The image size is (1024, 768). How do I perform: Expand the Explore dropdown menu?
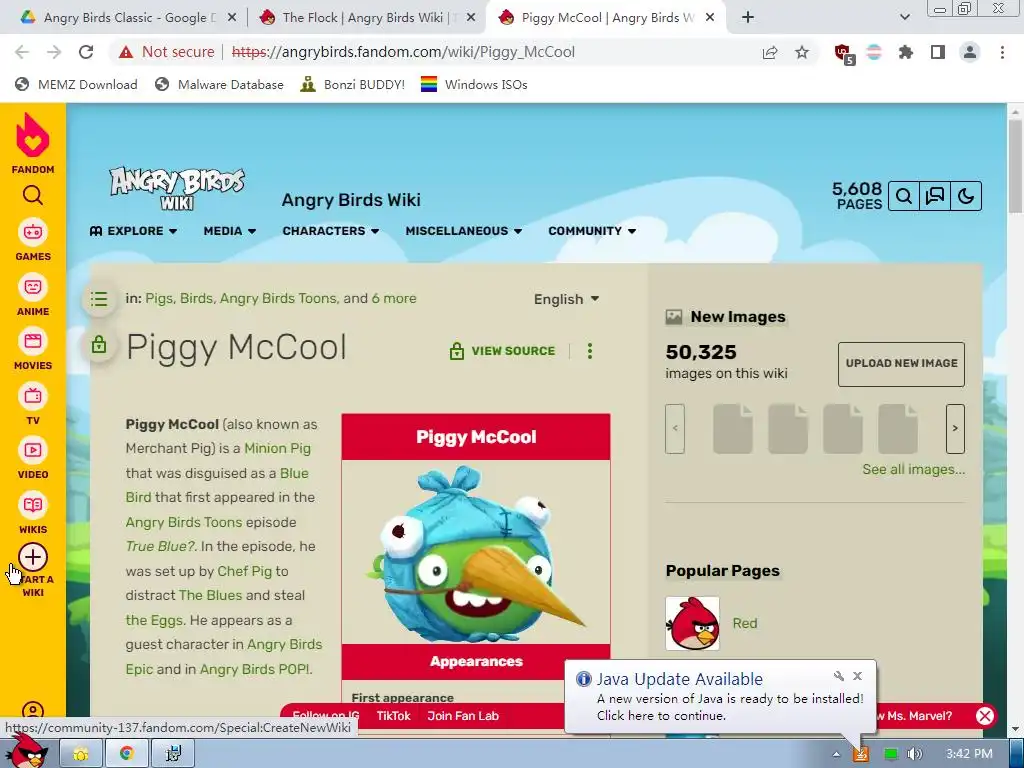[133, 231]
